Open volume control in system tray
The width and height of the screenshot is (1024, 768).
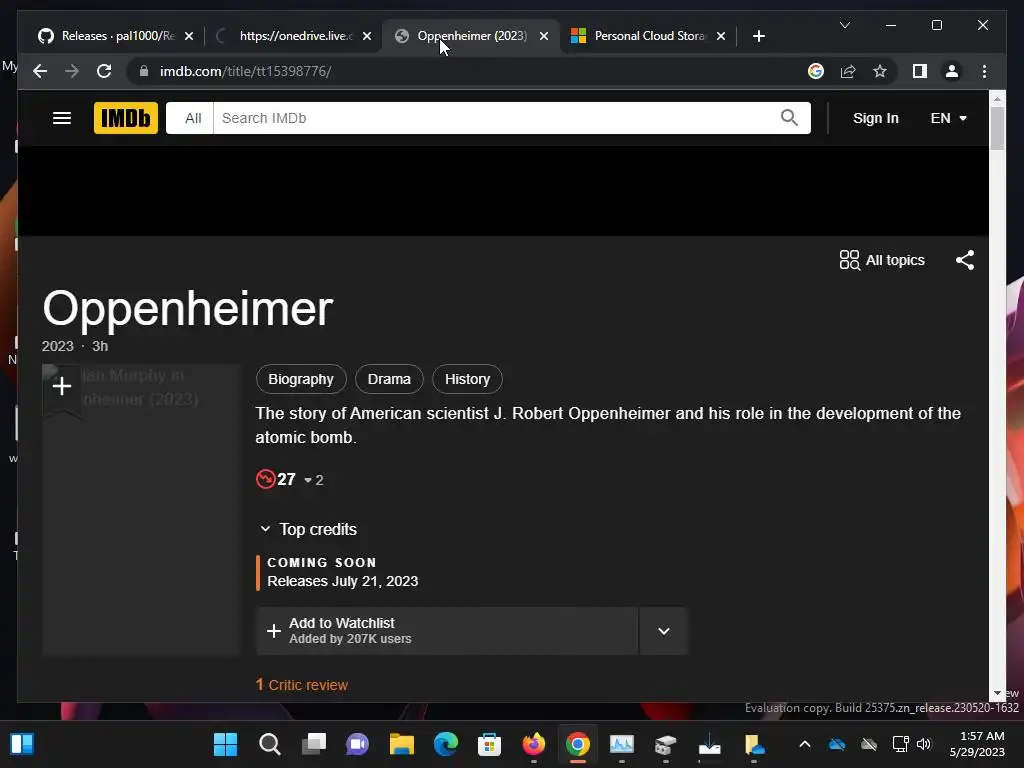coord(924,744)
